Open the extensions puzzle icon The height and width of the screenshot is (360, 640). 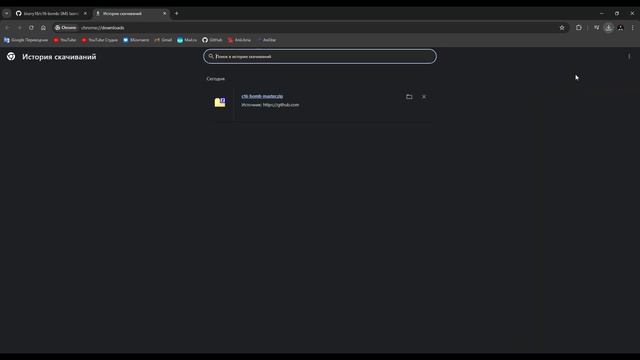point(579,28)
